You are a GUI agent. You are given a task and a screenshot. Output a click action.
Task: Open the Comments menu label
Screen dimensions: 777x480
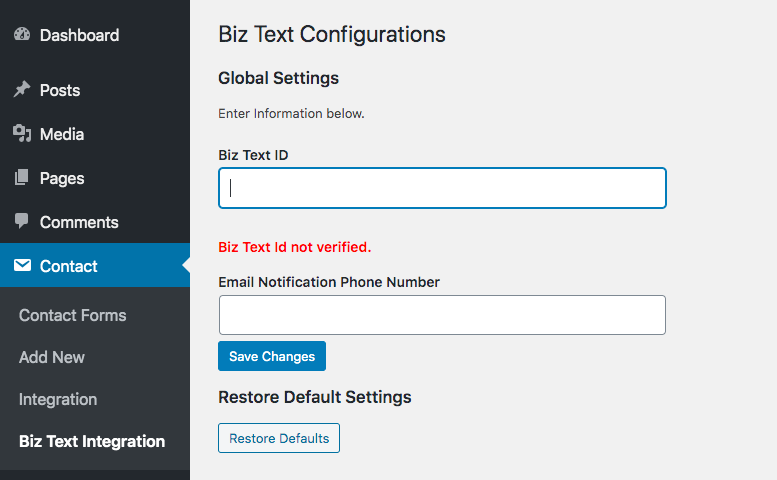(x=79, y=222)
